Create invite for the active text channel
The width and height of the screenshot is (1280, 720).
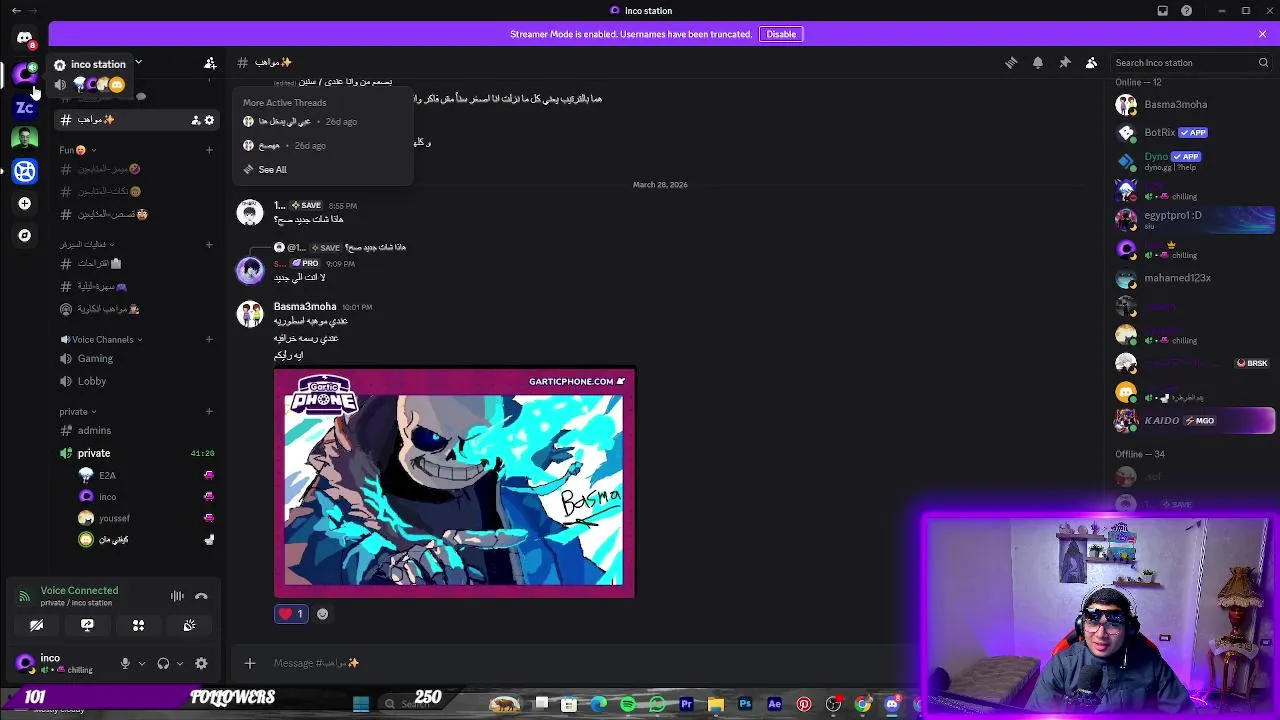(x=195, y=120)
